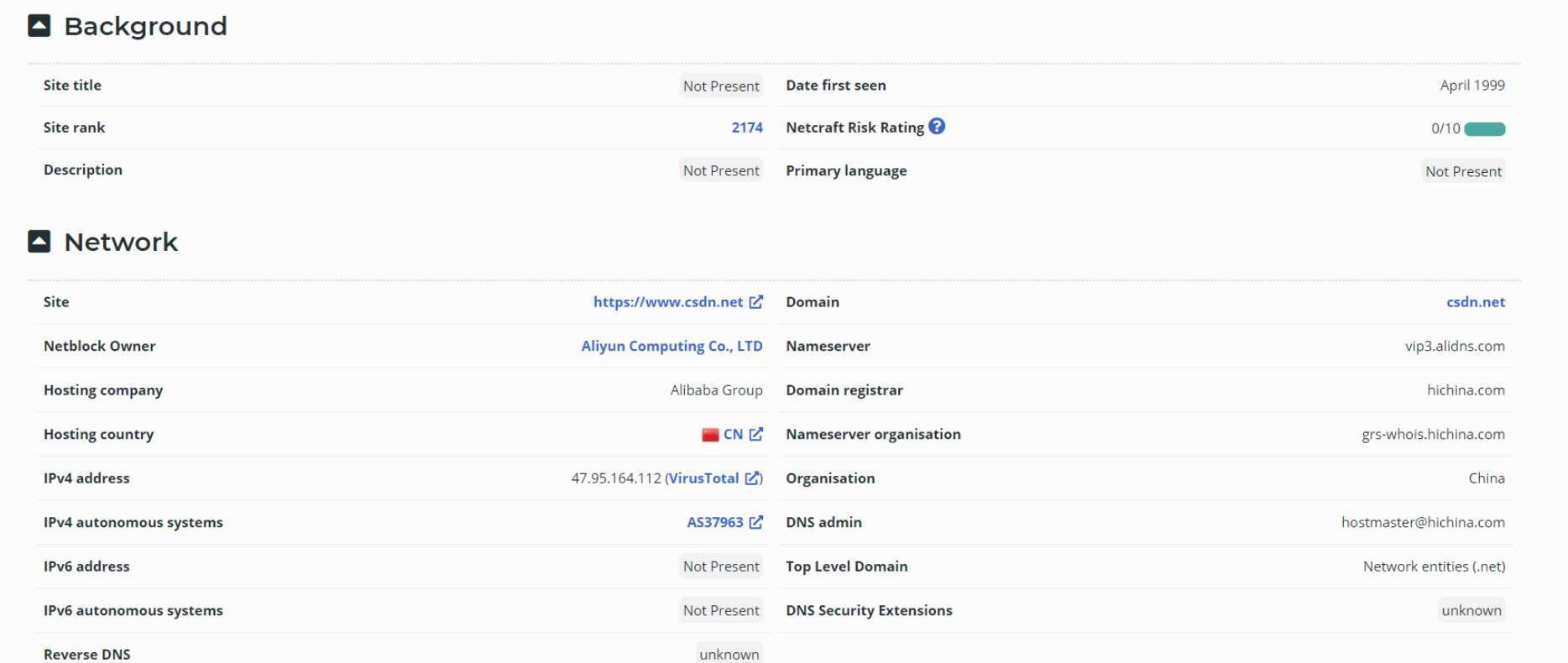Collapse the Network section arrow icon
1568x663 pixels.
39,242
